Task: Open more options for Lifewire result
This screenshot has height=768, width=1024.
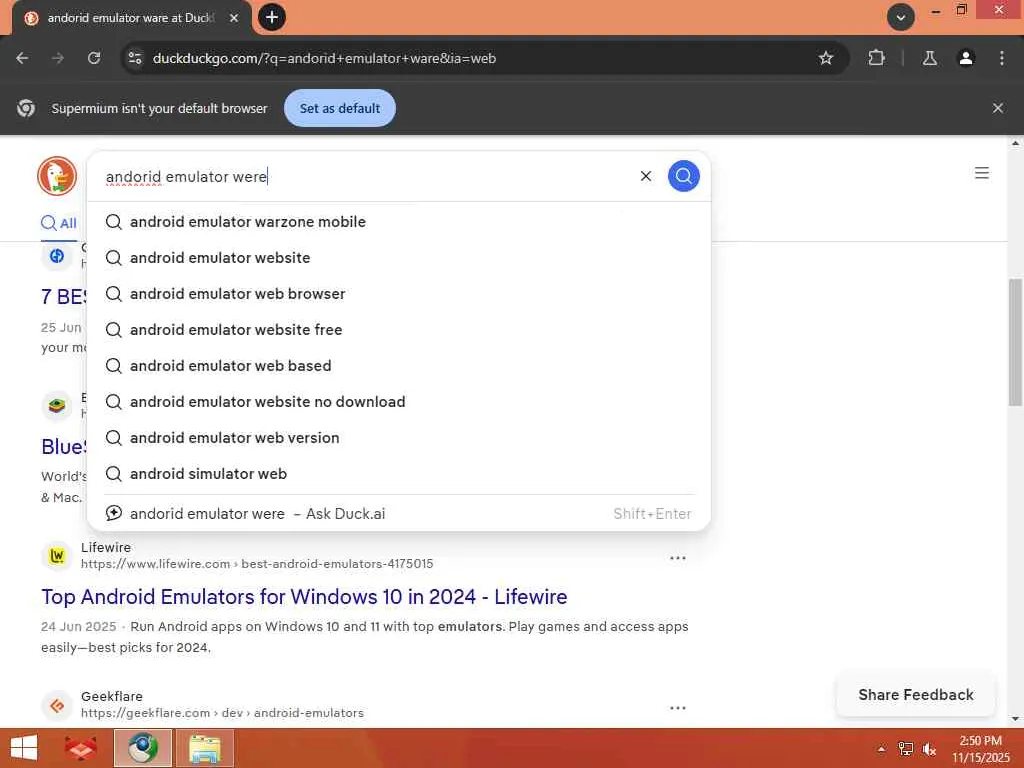Action: pos(677,558)
